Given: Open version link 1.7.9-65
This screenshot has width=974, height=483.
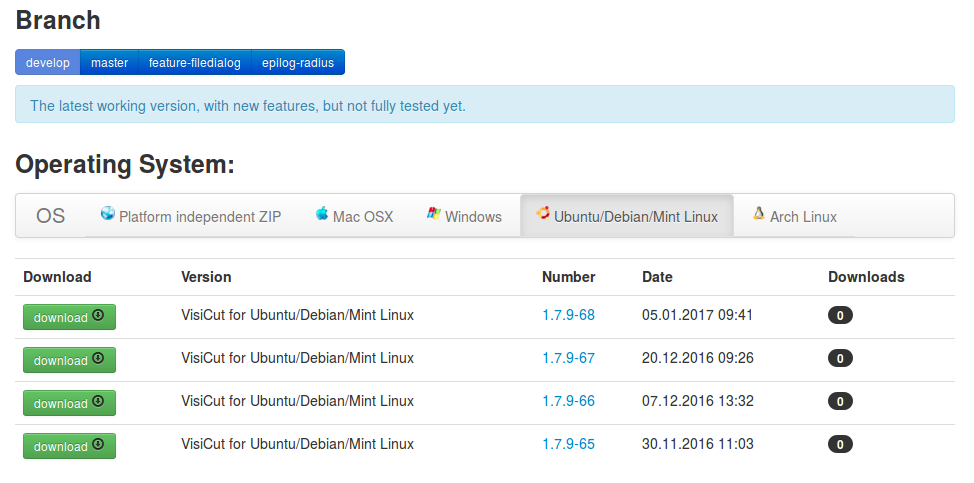Looking at the screenshot, I should pos(568,444).
